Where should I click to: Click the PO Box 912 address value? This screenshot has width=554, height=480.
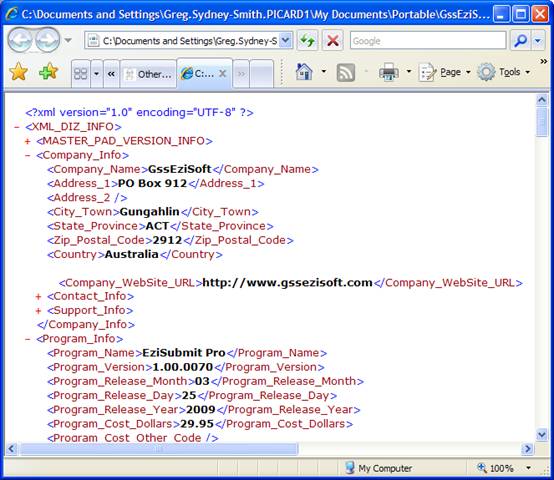152,183
